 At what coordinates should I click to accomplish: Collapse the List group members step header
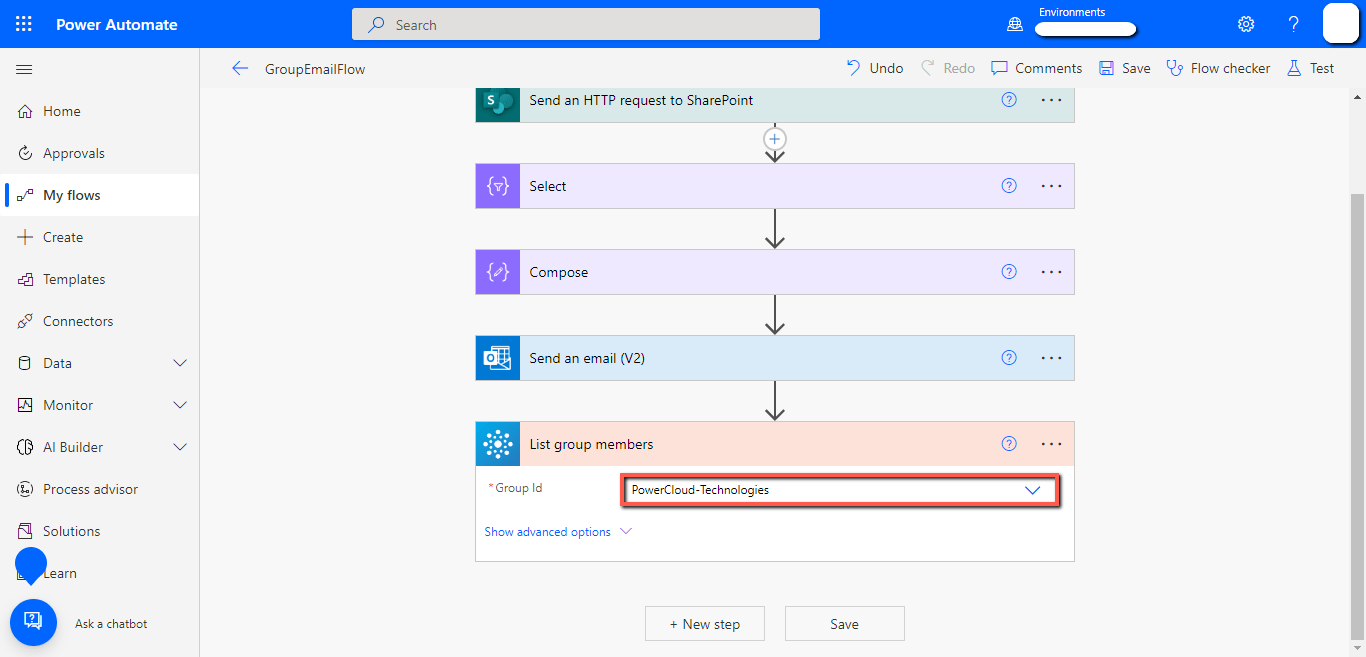pos(775,444)
